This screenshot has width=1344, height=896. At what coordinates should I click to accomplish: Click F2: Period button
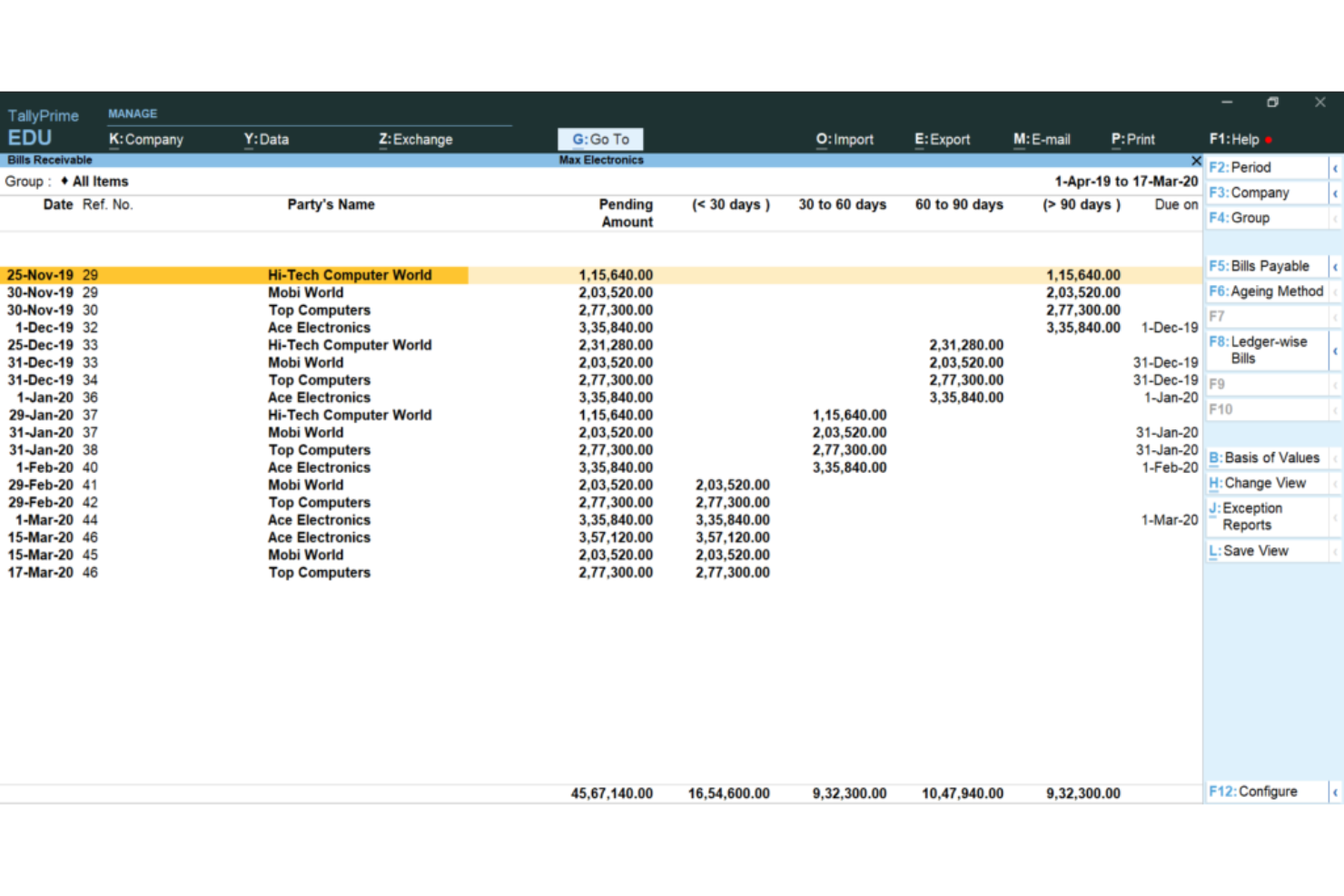click(x=1267, y=167)
